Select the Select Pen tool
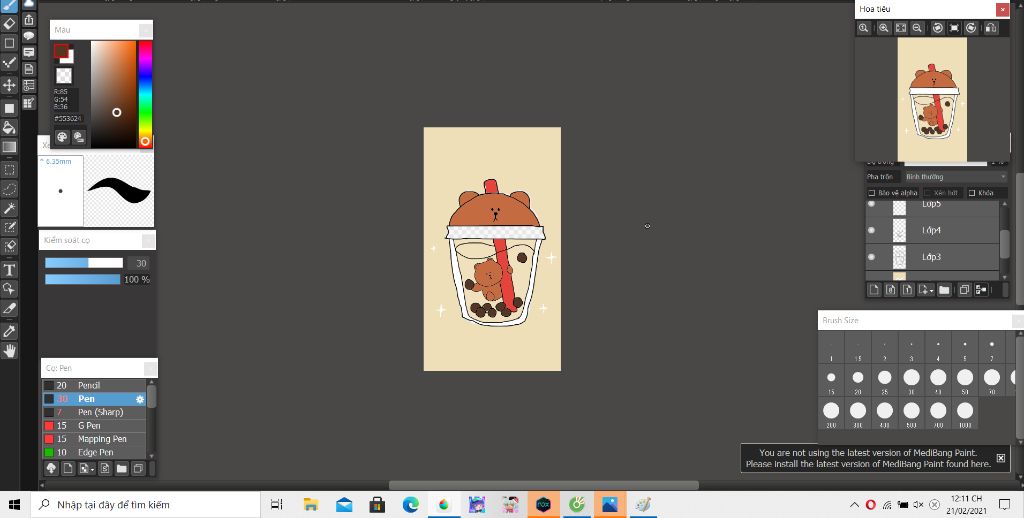Image resolution: width=1024 pixels, height=518 pixels. click(x=9, y=227)
